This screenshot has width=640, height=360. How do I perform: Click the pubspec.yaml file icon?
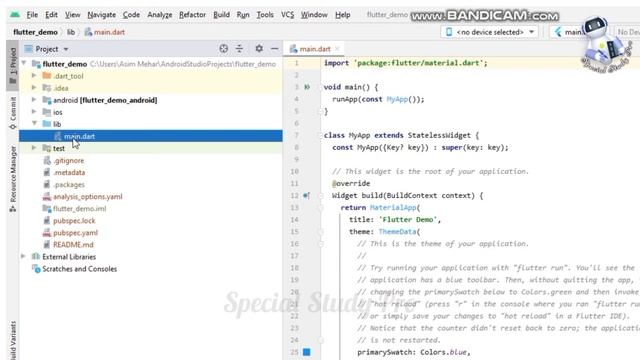(47, 233)
